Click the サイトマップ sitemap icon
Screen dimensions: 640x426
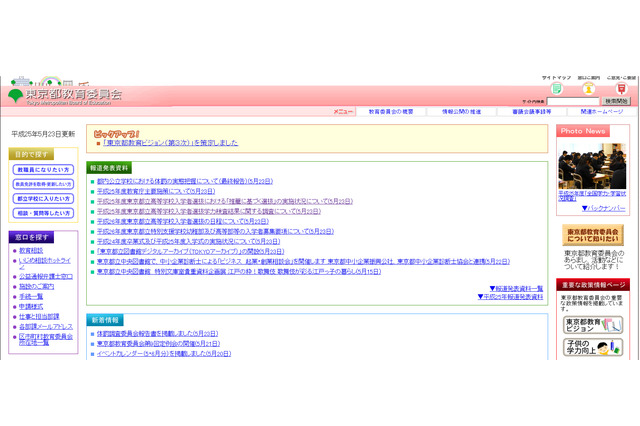pyautogui.click(x=556, y=88)
